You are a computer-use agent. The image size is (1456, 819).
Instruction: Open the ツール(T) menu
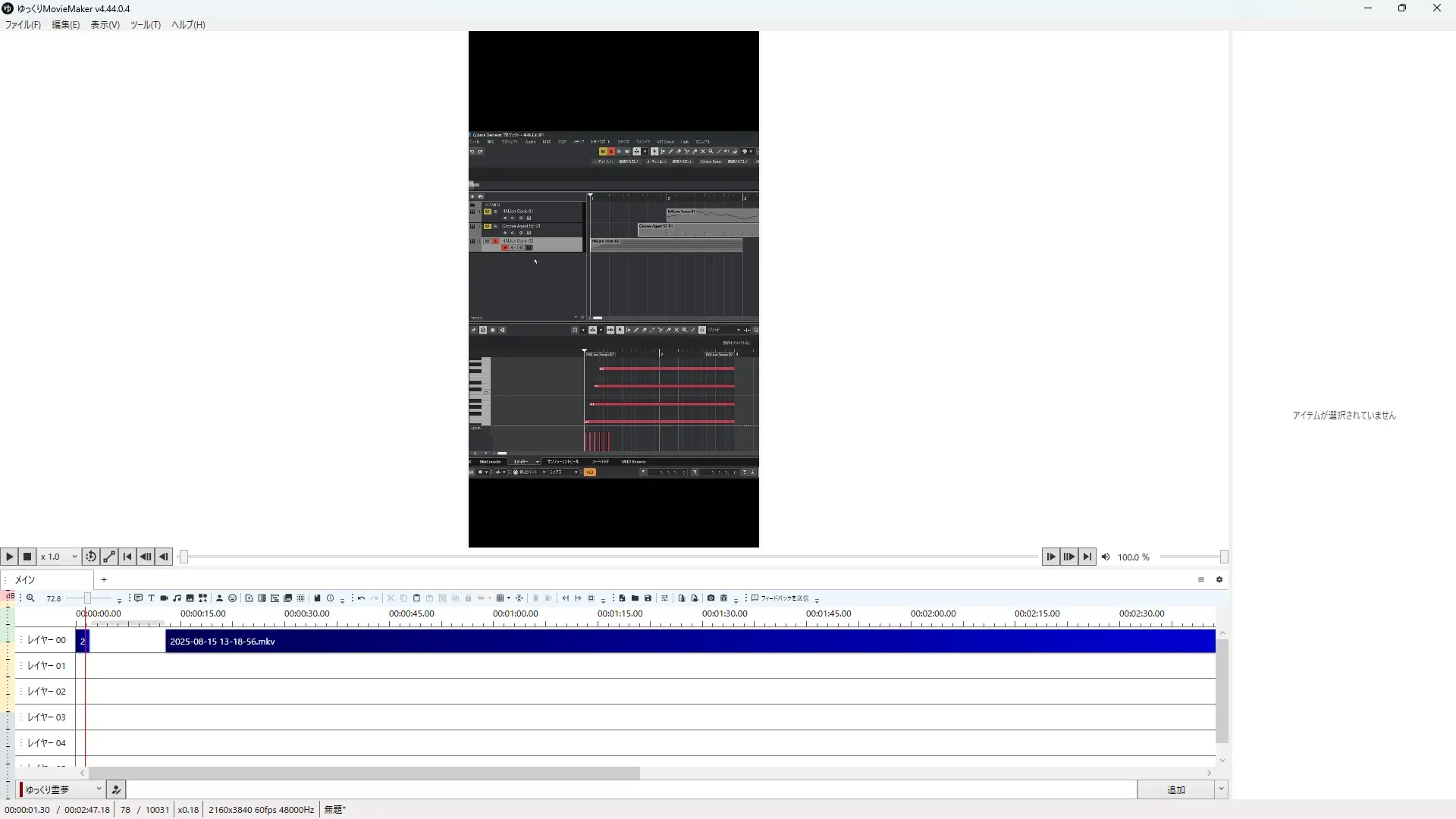(x=145, y=25)
